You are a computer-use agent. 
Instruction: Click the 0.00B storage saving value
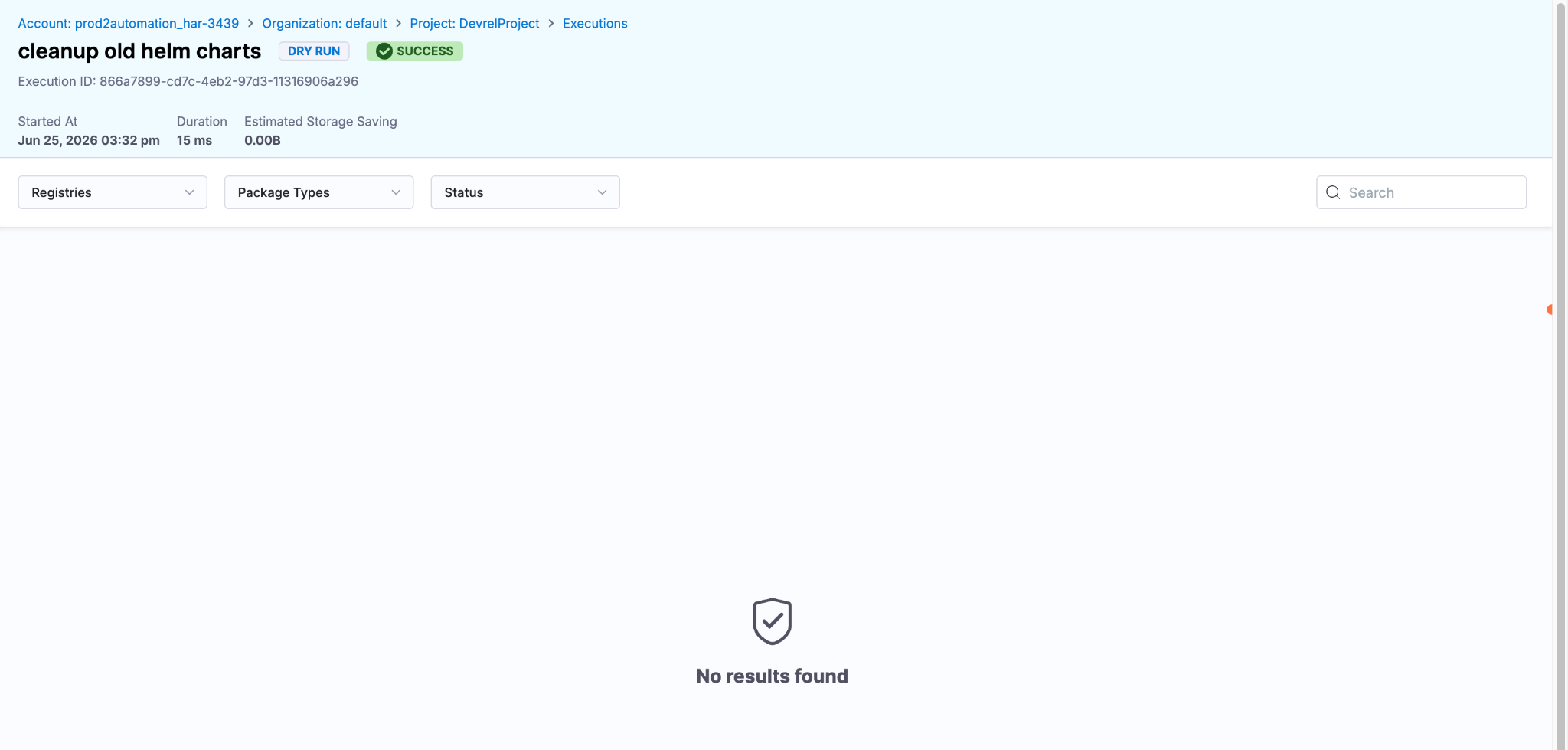[x=263, y=140]
